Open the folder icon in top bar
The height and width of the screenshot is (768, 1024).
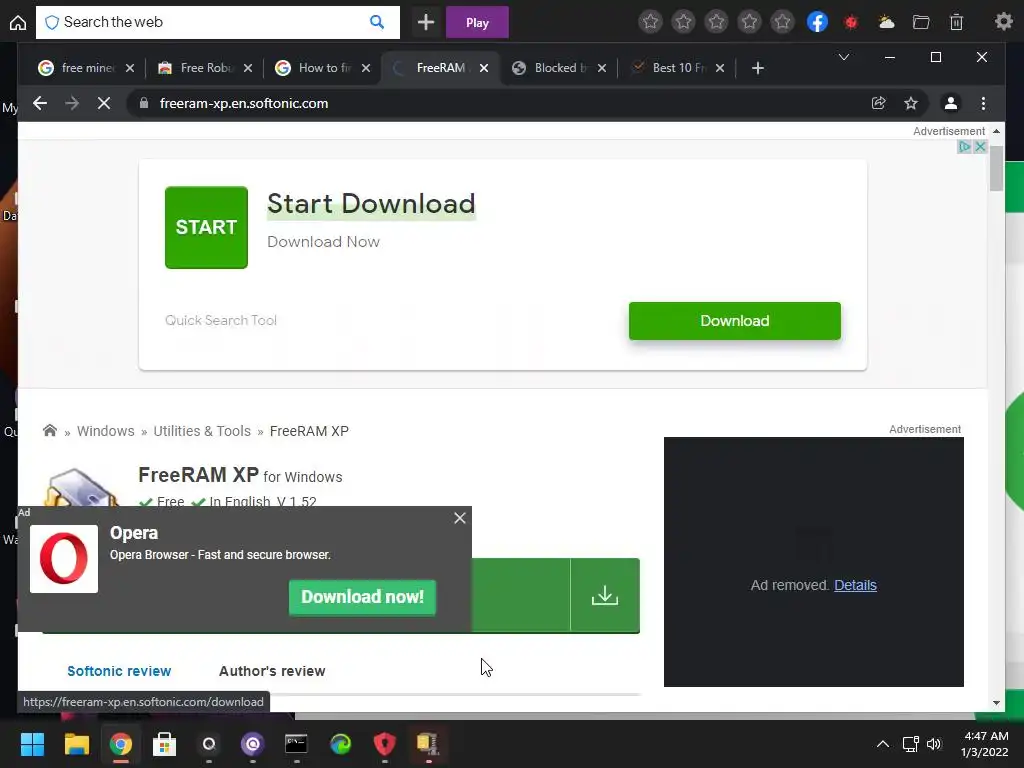(921, 22)
